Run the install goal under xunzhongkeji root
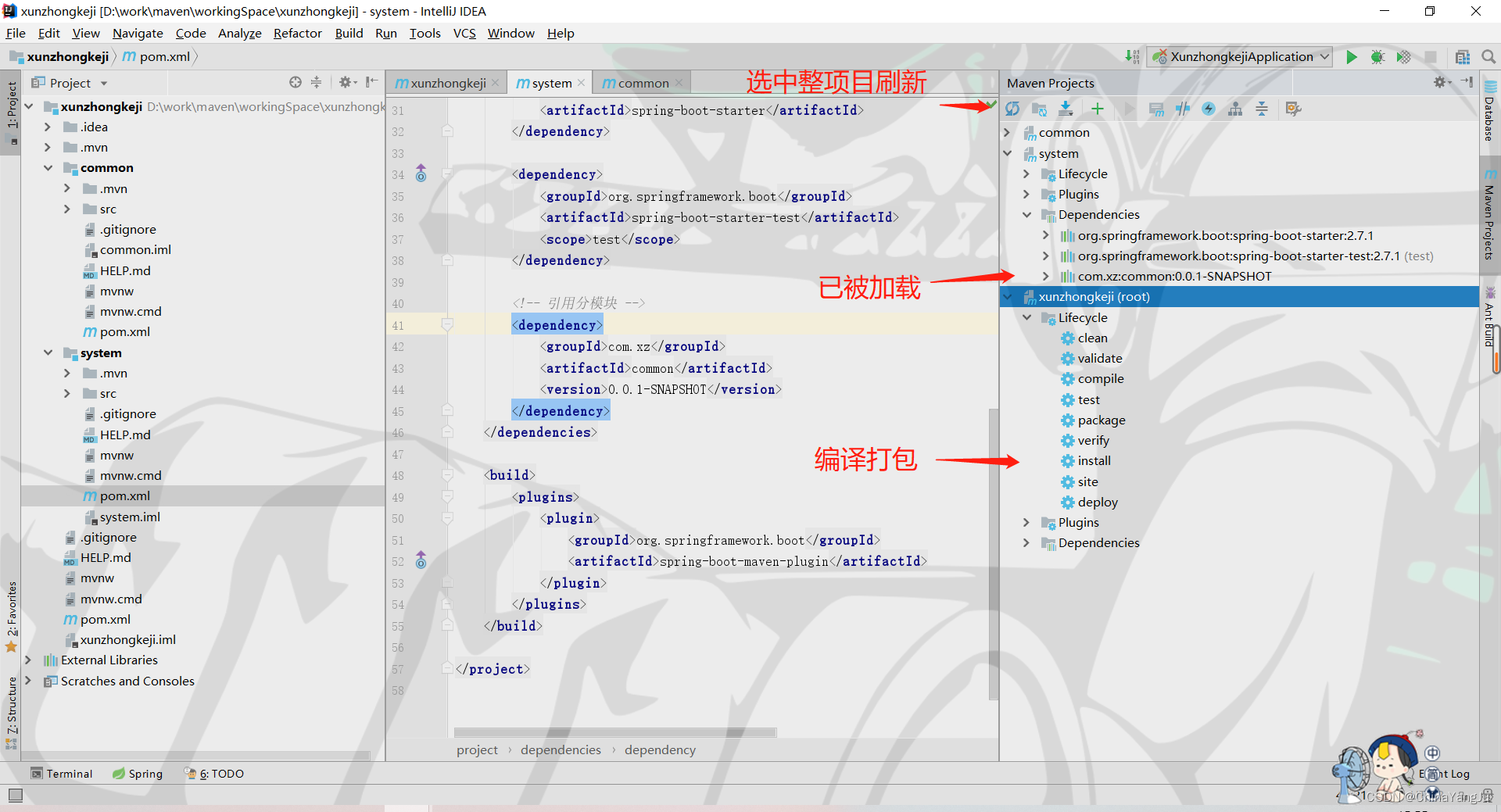Image resolution: width=1501 pixels, height=812 pixels. click(1093, 460)
